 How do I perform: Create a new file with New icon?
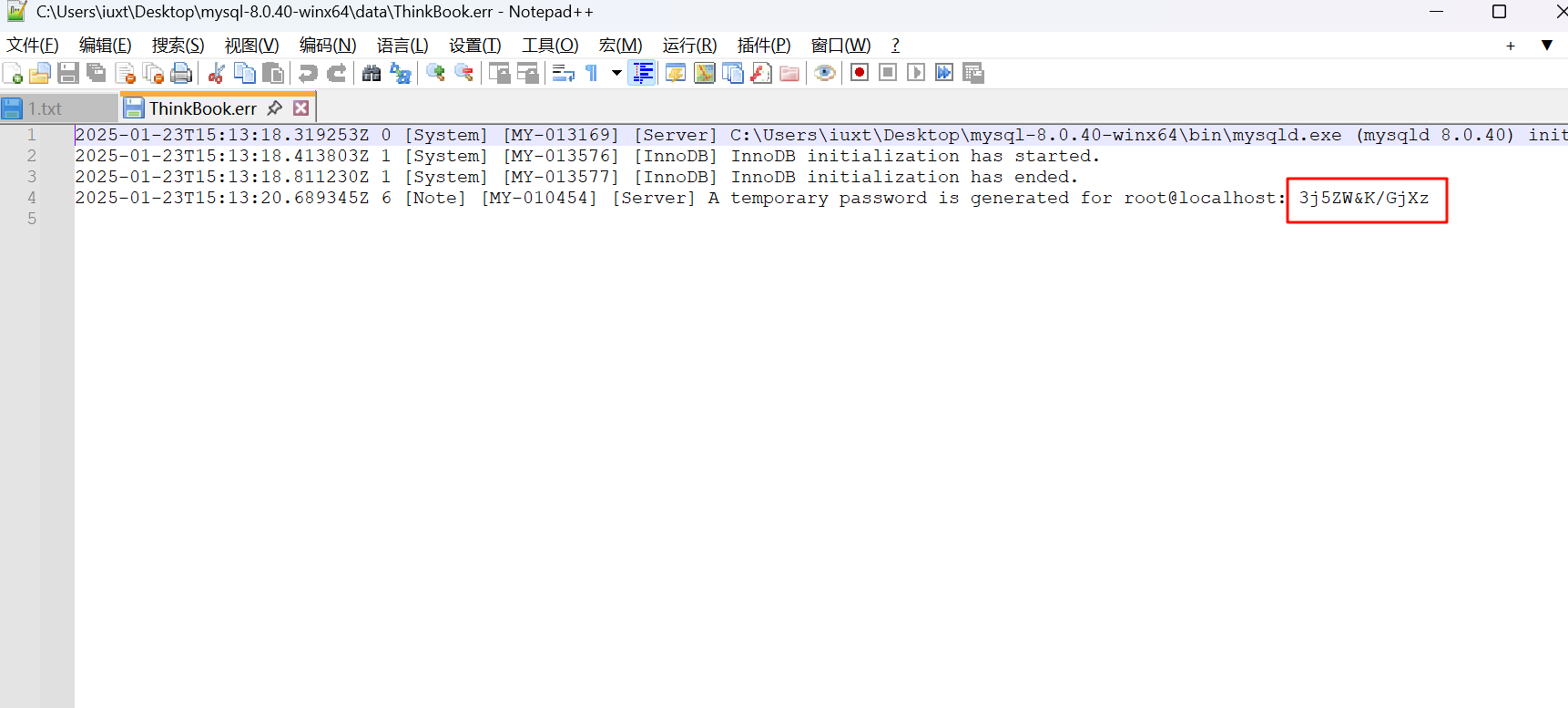pyautogui.click(x=13, y=74)
